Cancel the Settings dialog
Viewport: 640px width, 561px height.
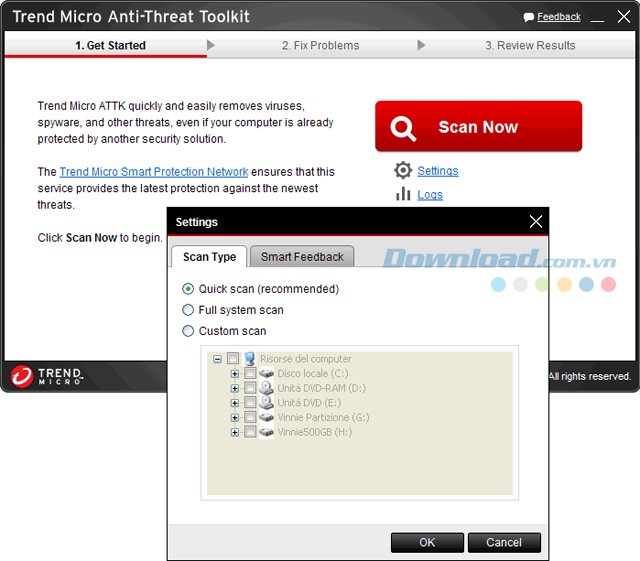pyautogui.click(x=504, y=542)
